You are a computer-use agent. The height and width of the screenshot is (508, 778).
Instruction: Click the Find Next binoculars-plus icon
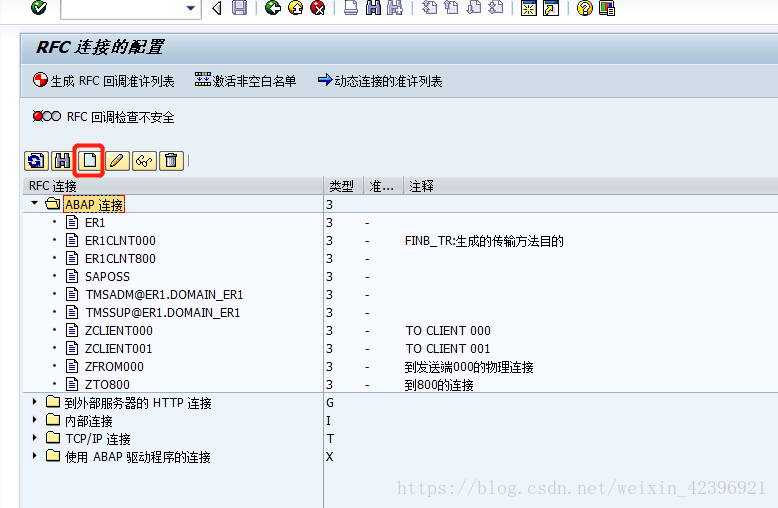pos(395,7)
